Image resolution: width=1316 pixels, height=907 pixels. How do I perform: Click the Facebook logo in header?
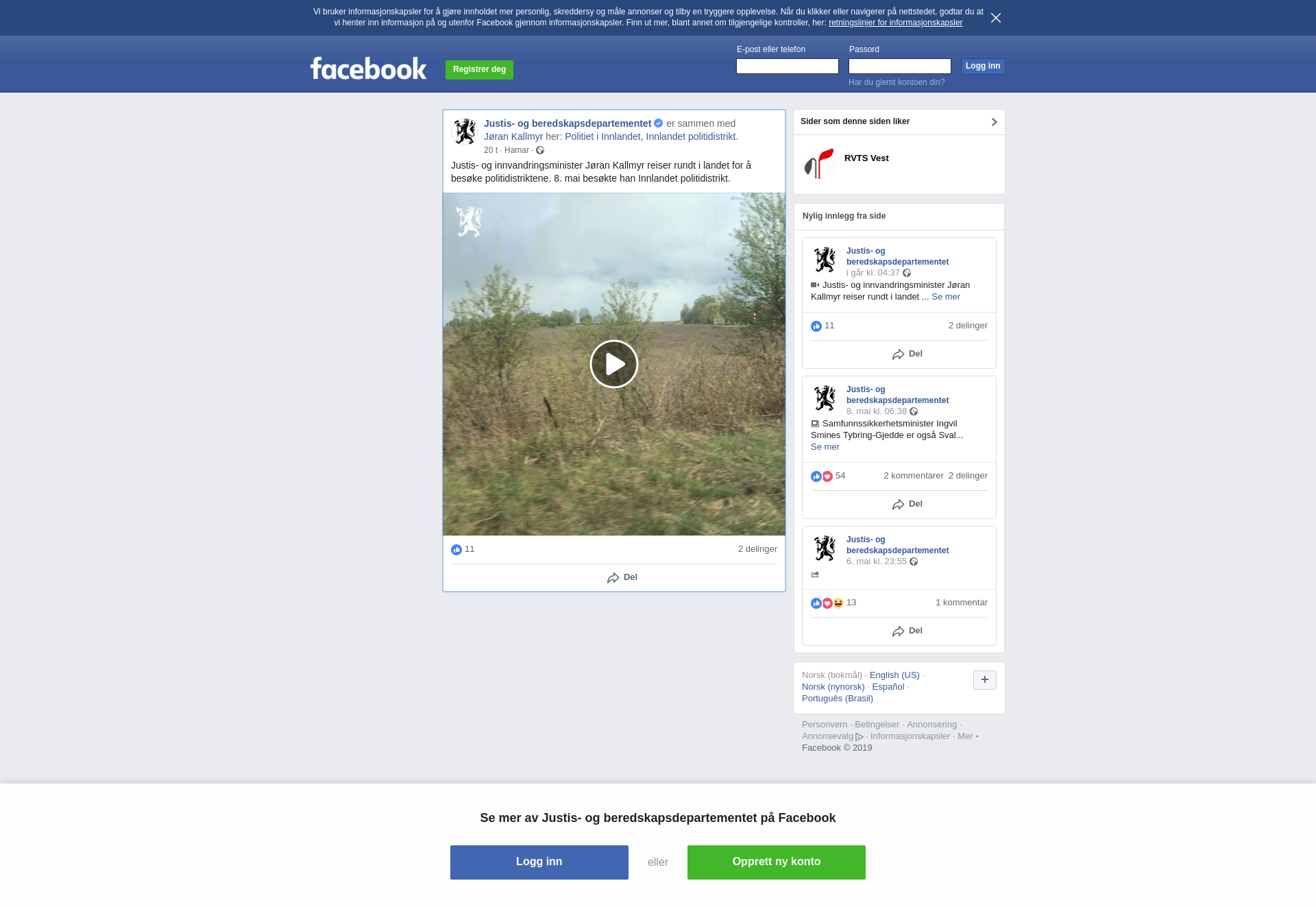tap(368, 69)
